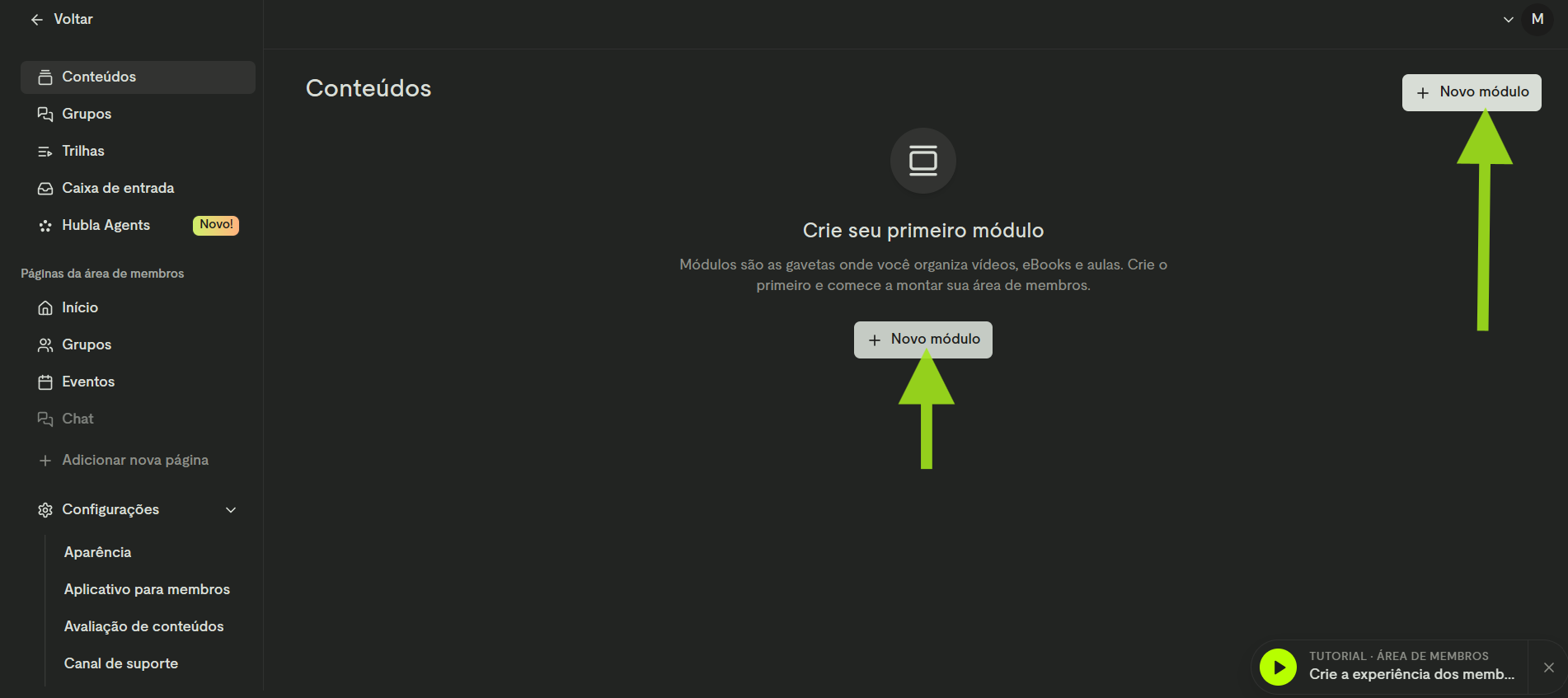The height and width of the screenshot is (698, 1568).
Task: Open Aplicativo para membros settings
Action: coord(147,589)
